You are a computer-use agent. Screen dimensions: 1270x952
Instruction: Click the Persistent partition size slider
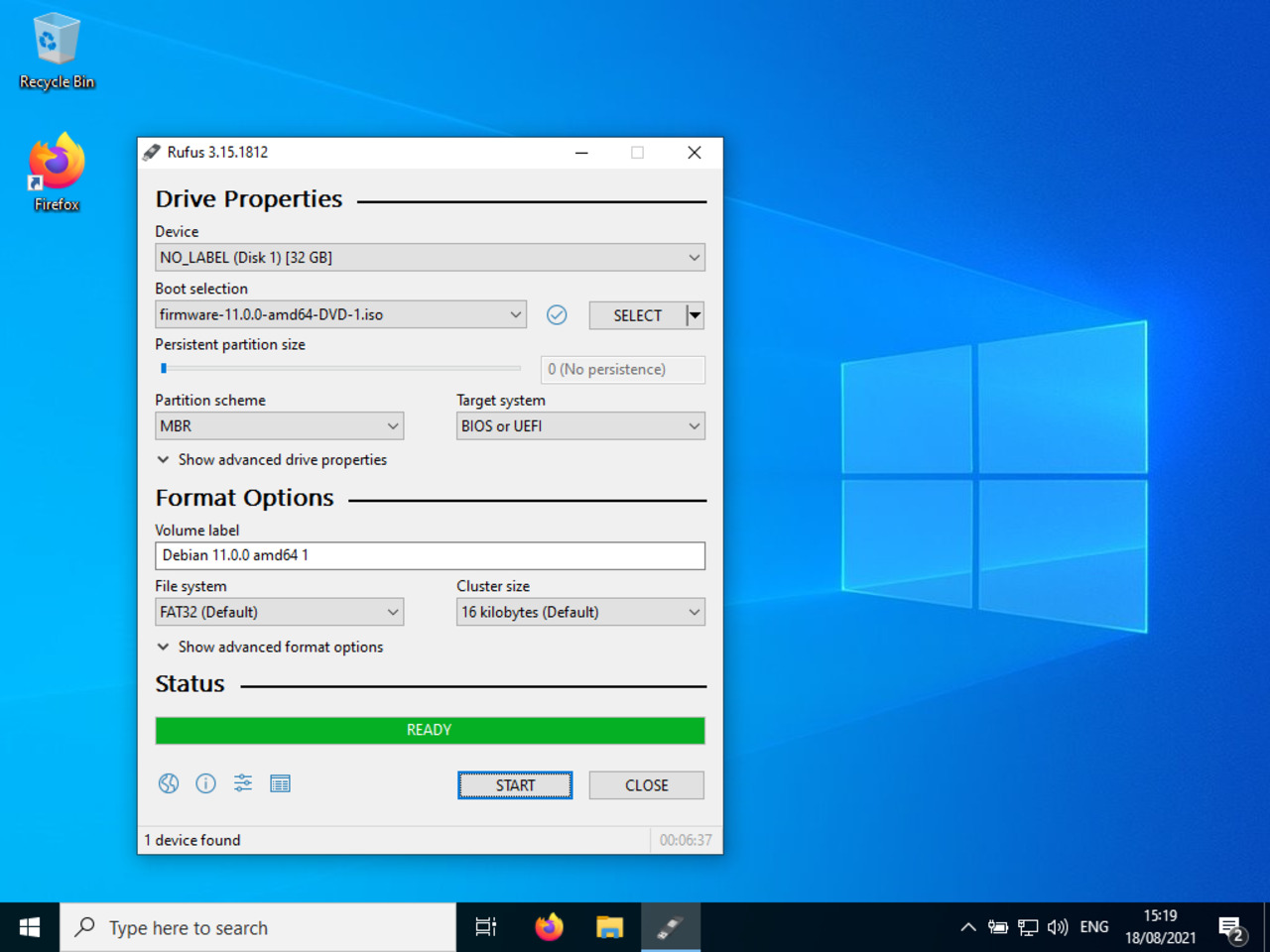(339, 368)
